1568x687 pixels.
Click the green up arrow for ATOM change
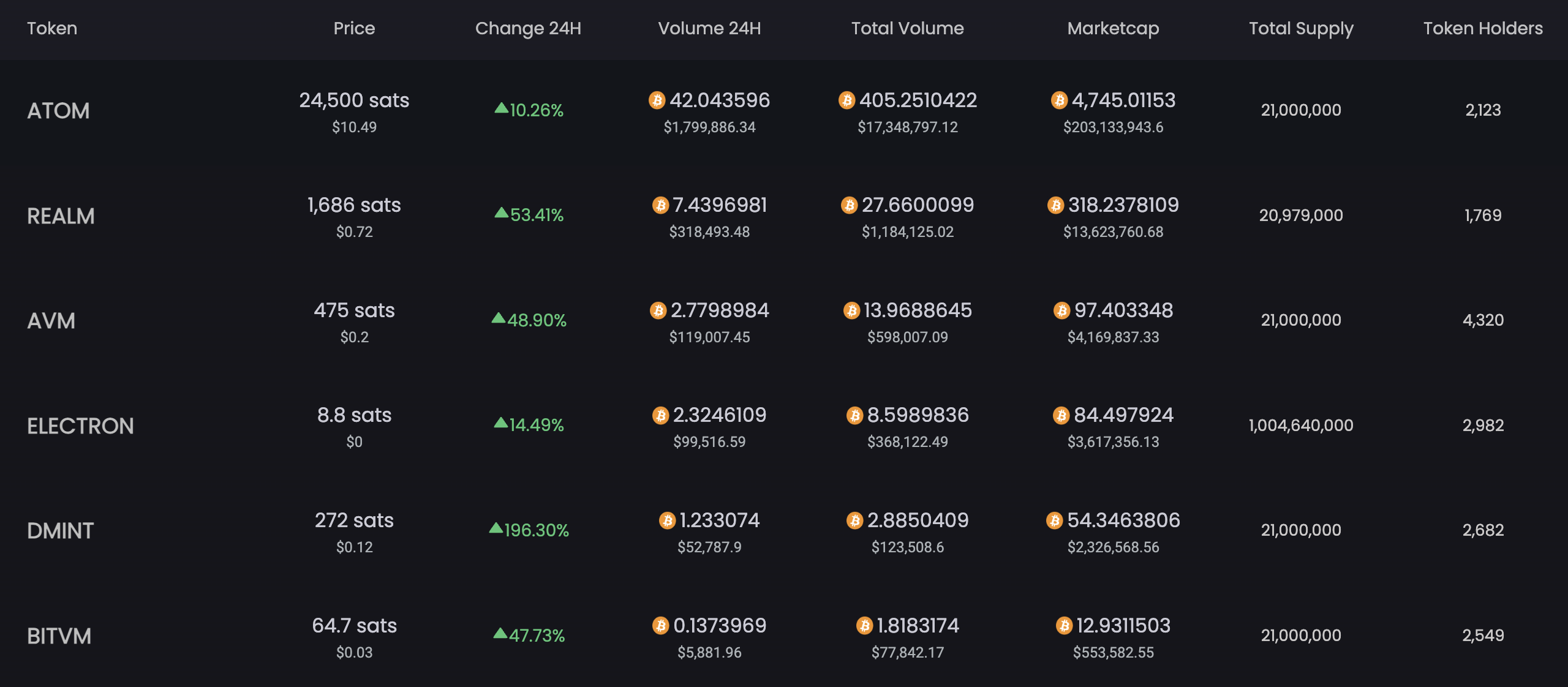pyautogui.click(x=501, y=108)
